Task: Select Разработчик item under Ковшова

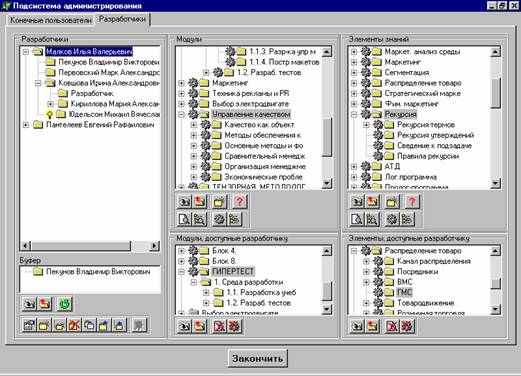Action: click(x=92, y=93)
